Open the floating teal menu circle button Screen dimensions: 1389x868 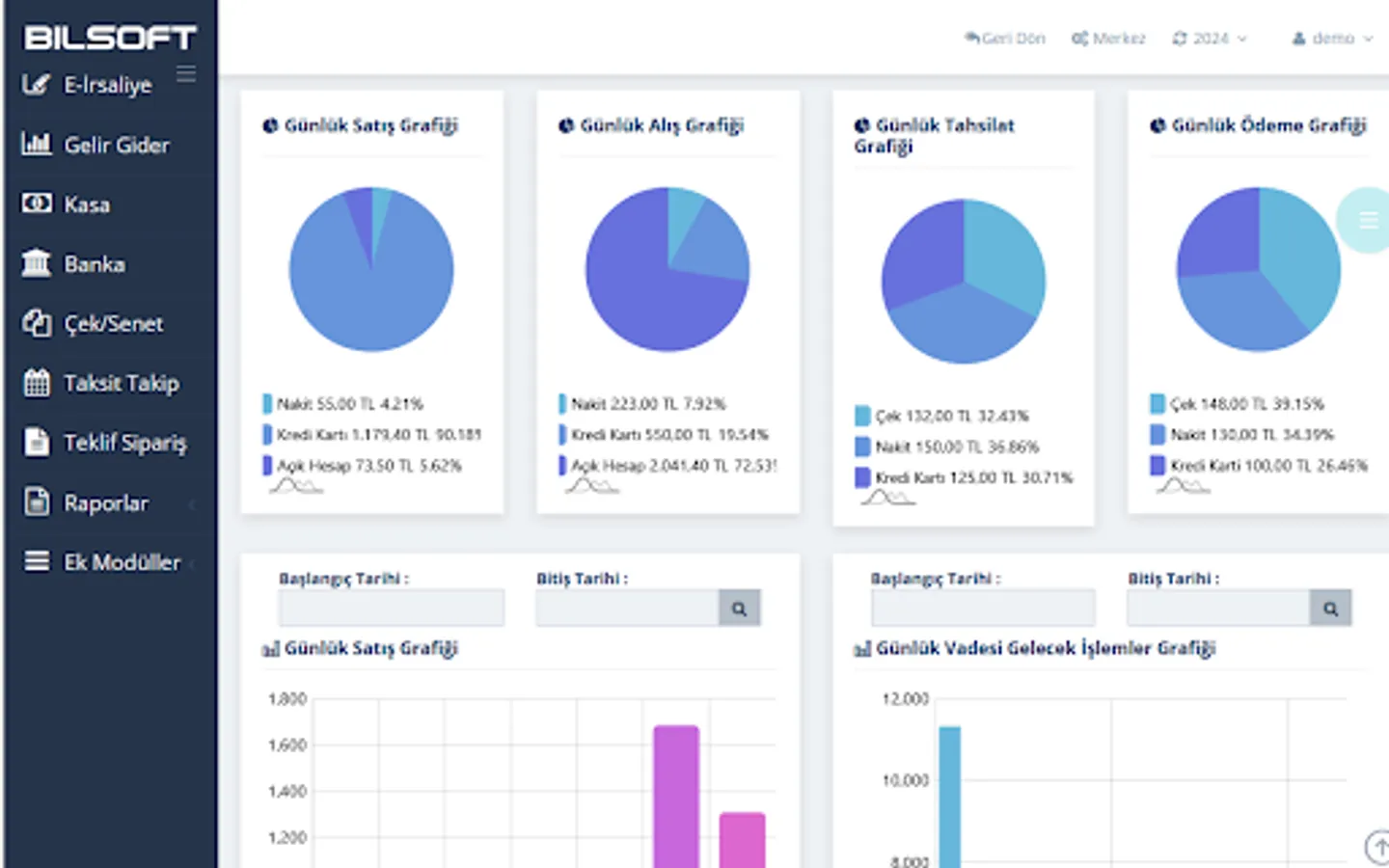click(1364, 220)
